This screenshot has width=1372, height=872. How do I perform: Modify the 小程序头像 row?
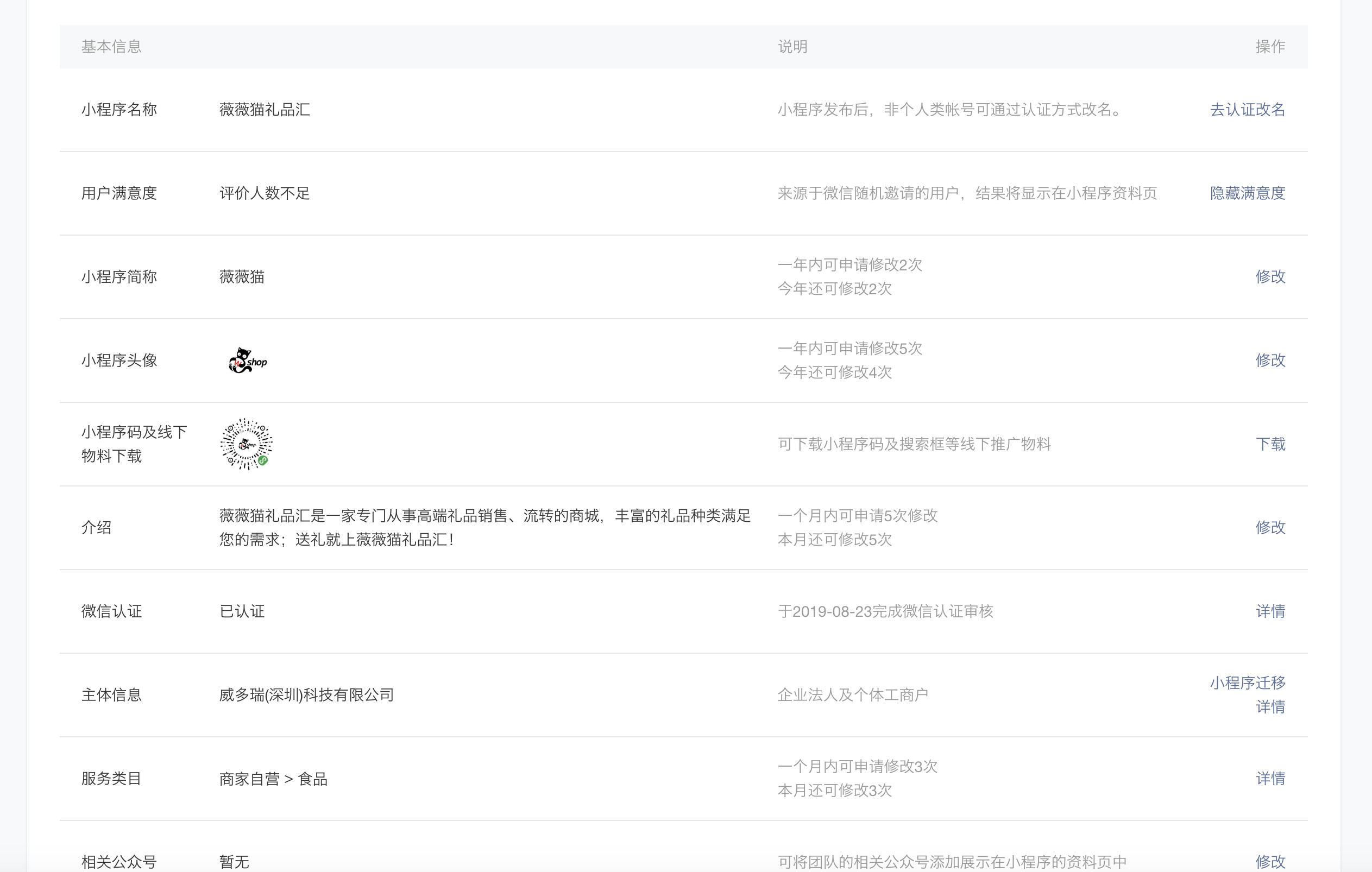pyautogui.click(x=1270, y=360)
